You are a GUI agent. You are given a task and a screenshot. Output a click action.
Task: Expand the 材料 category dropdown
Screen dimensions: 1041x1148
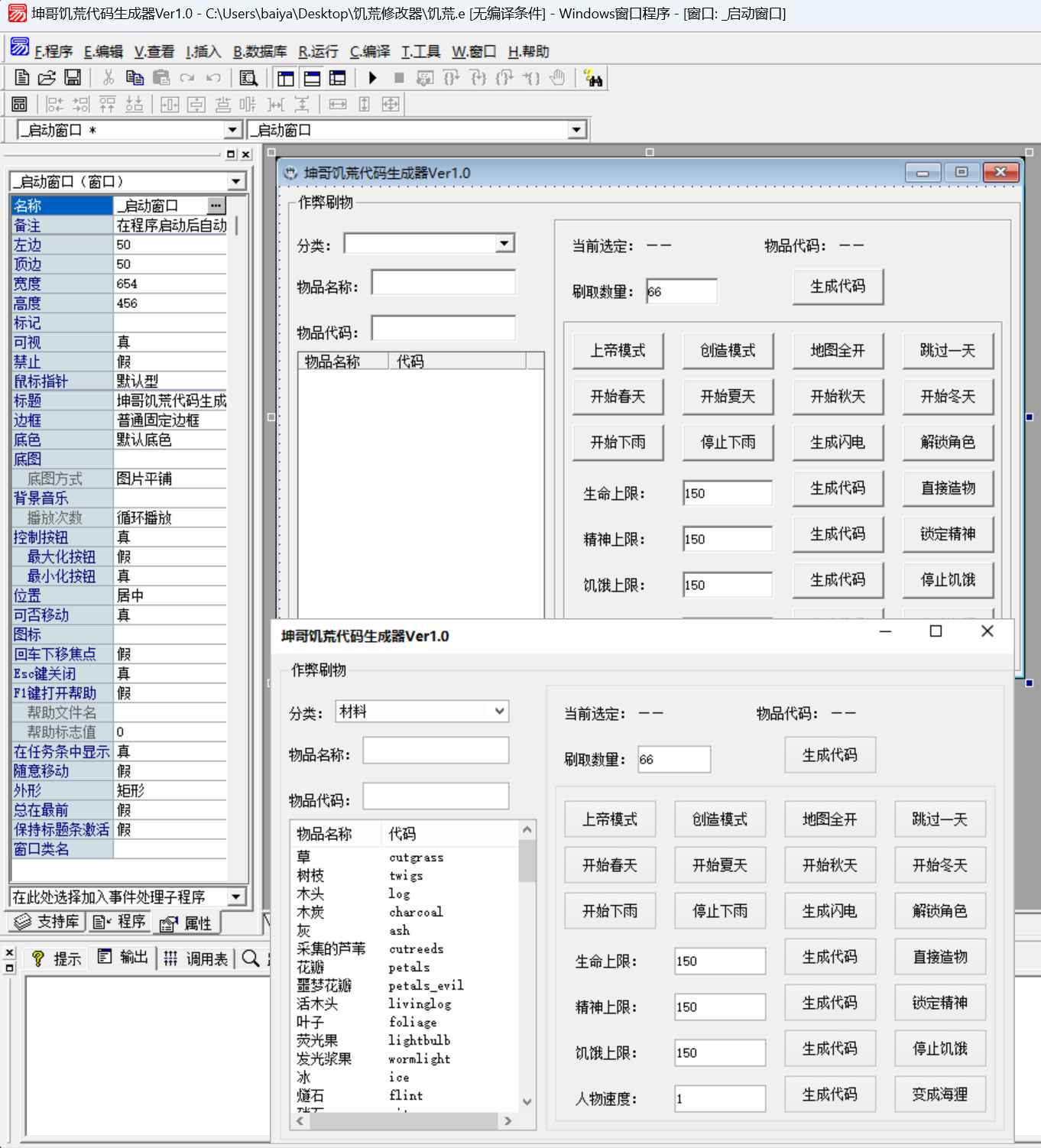tap(499, 712)
